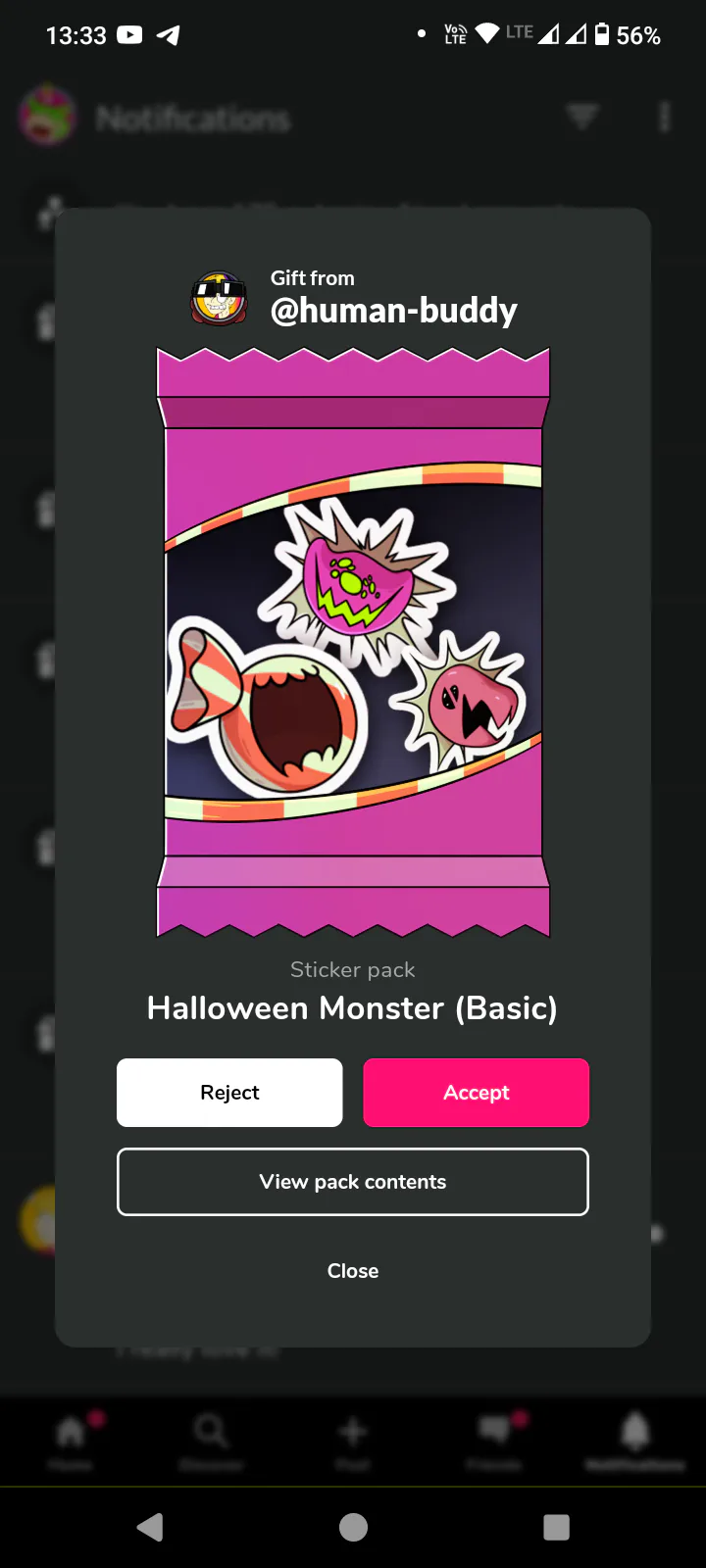Screen dimensions: 706x1568
Task: Select the Notifications bell tab
Action: coord(635,1441)
